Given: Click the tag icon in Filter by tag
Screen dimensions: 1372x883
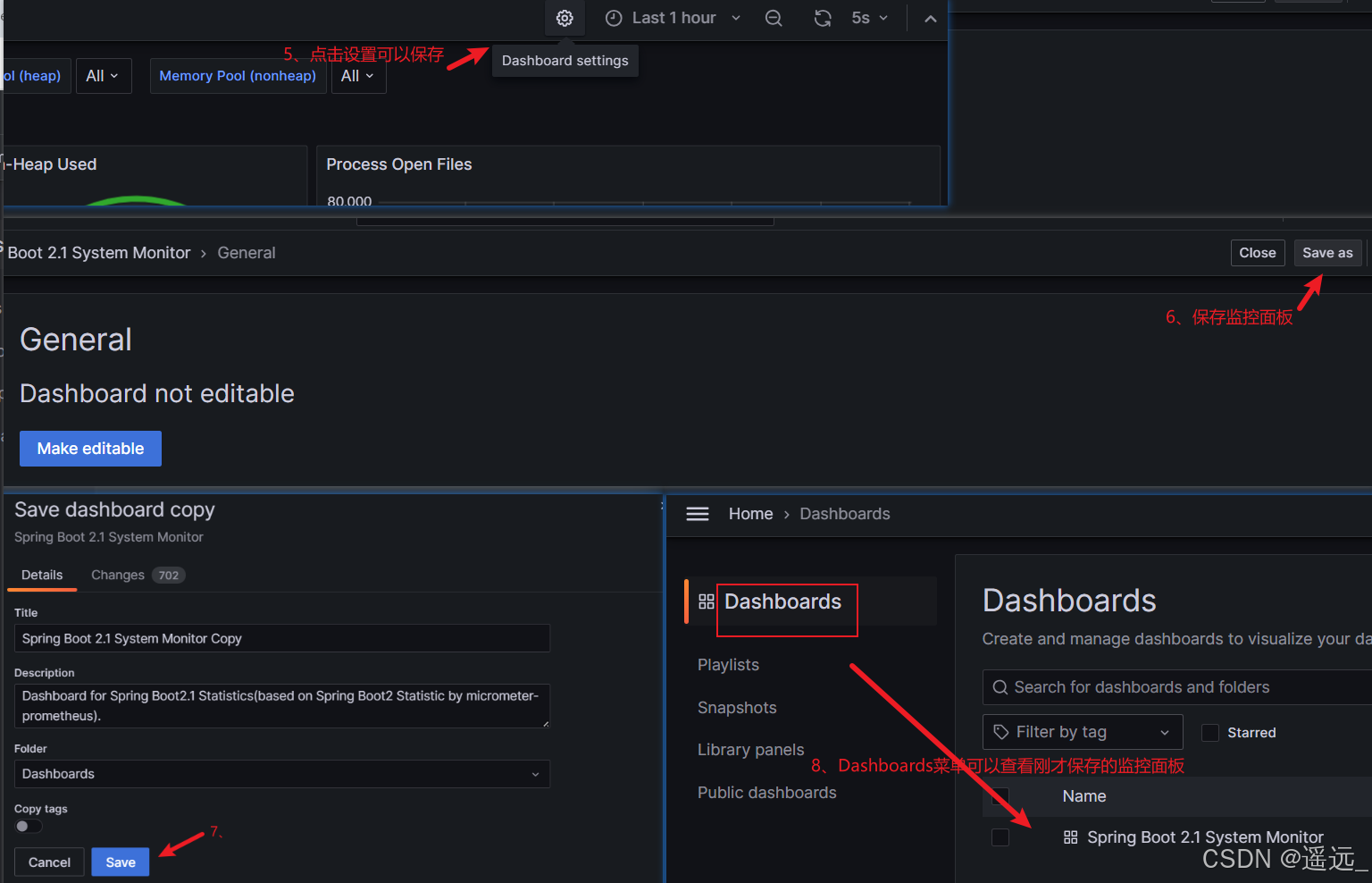Looking at the screenshot, I should click(1001, 732).
